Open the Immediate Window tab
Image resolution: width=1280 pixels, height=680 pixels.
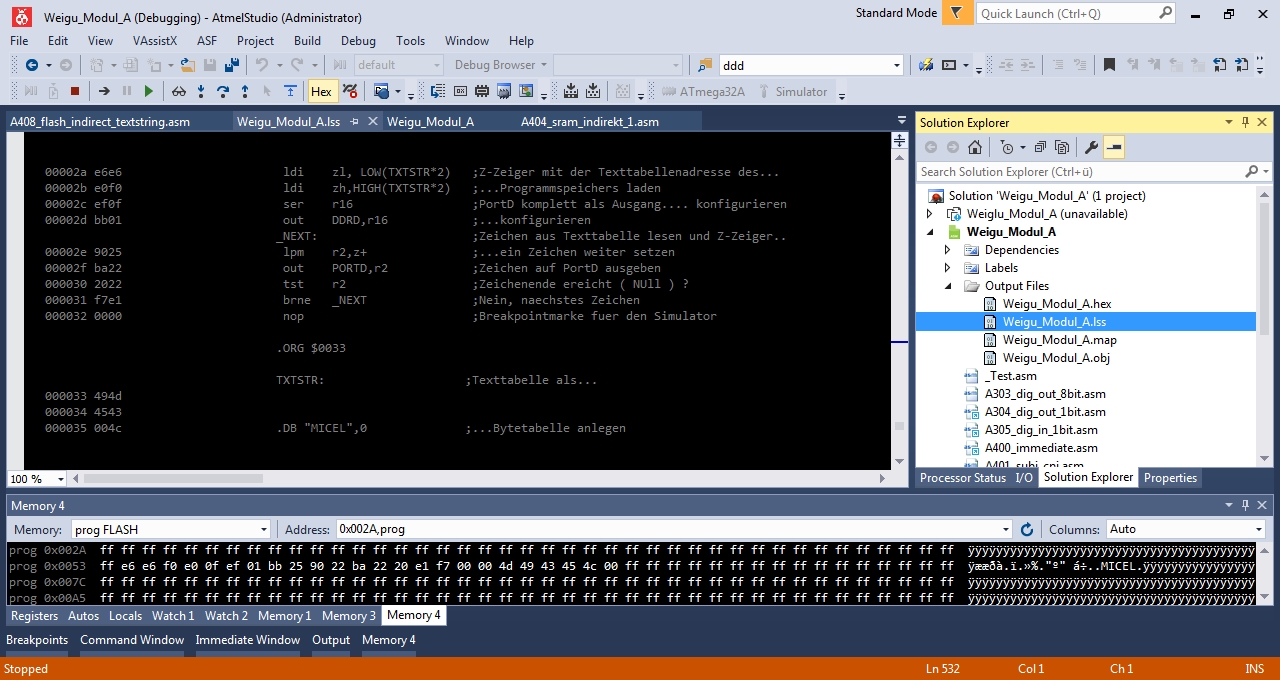(247, 640)
